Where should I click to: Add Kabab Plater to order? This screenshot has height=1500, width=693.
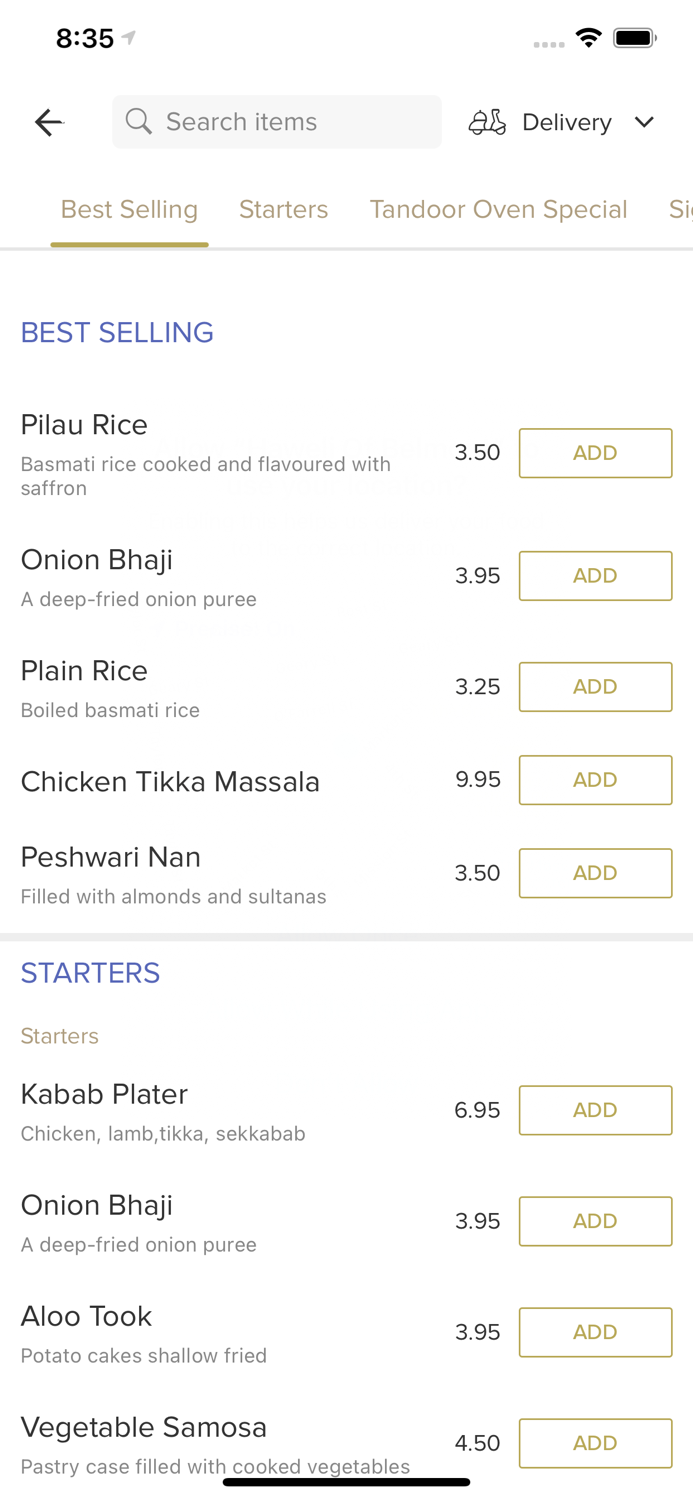click(x=595, y=1110)
